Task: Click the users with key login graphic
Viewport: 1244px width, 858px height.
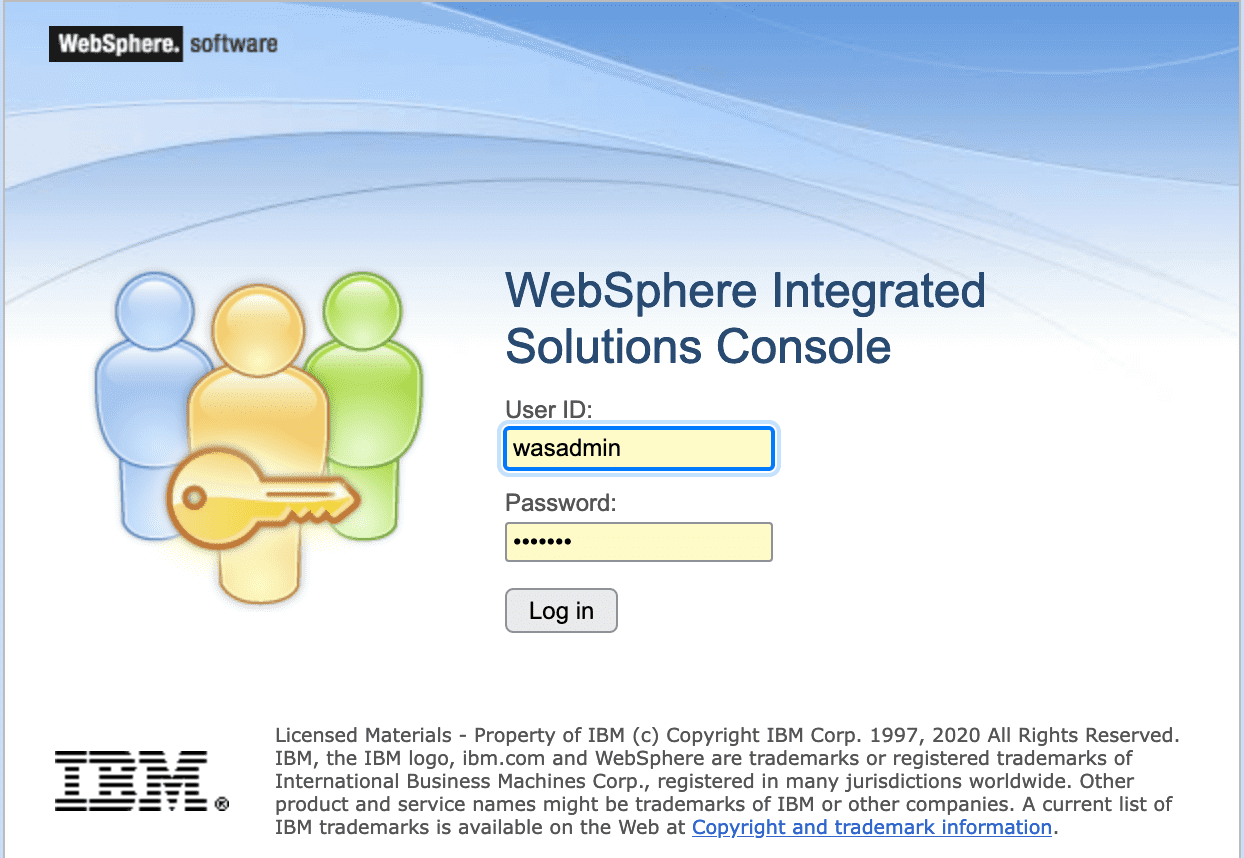Action: tap(258, 437)
